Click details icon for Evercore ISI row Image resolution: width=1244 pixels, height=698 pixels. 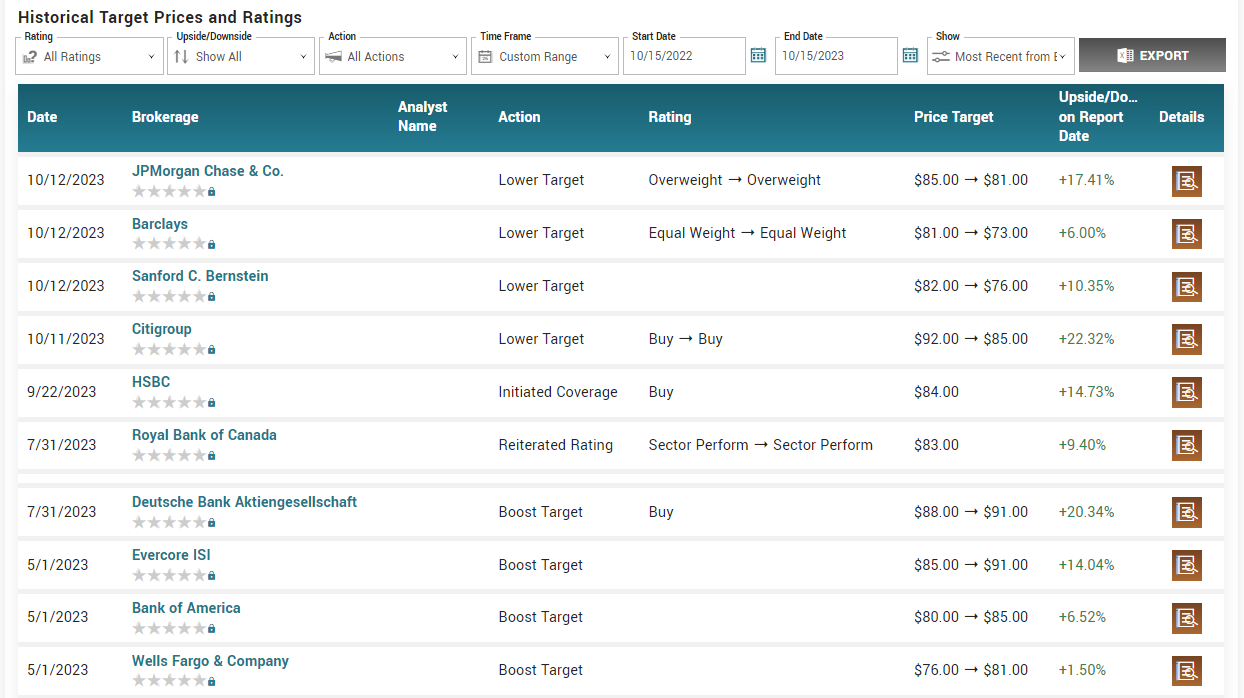pyautogui.click(x=1186, y=565)
